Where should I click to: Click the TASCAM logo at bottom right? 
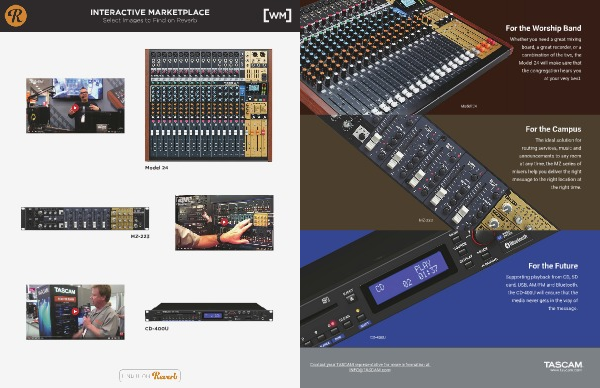point(563,365)
